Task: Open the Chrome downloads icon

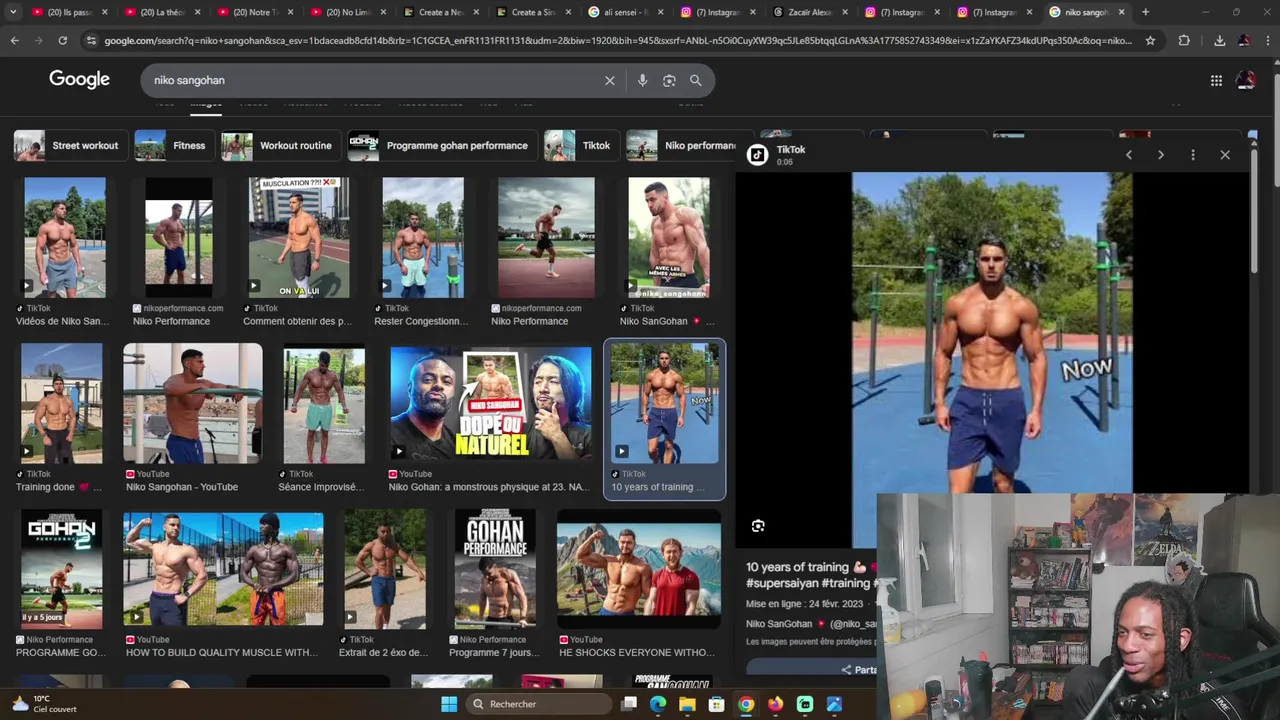Action: point(1219,40)
